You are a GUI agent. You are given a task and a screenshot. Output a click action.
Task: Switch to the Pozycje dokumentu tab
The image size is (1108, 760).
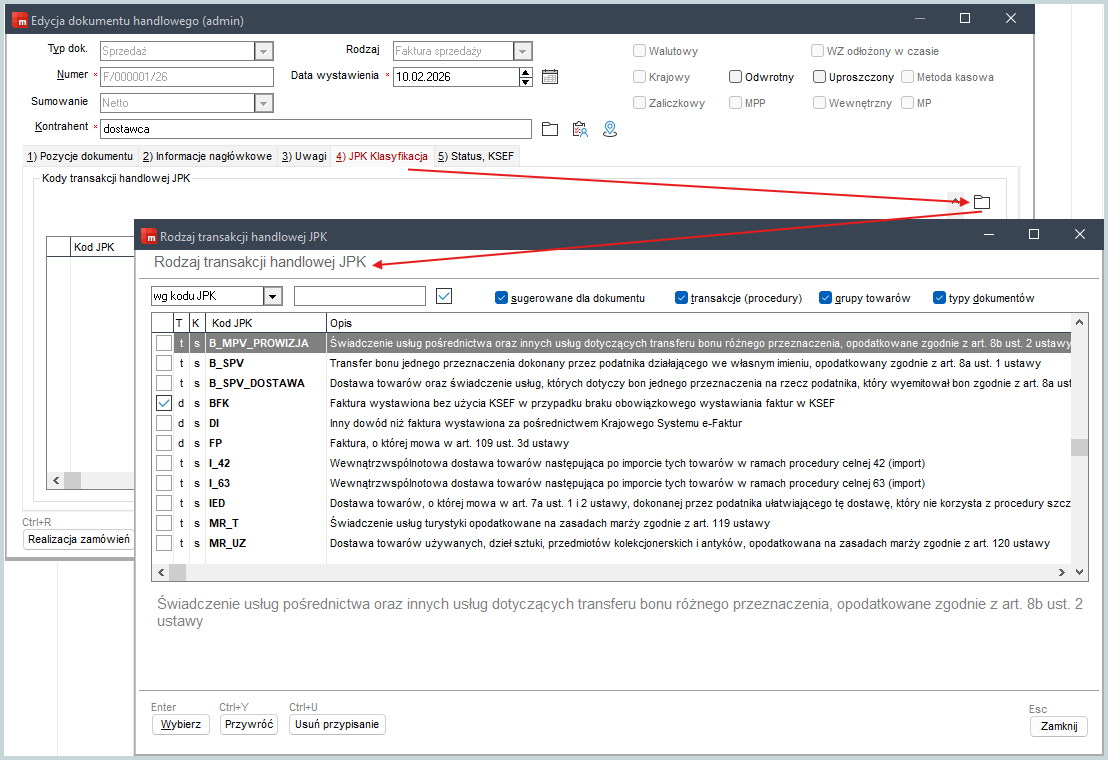[x=79, y=156]
